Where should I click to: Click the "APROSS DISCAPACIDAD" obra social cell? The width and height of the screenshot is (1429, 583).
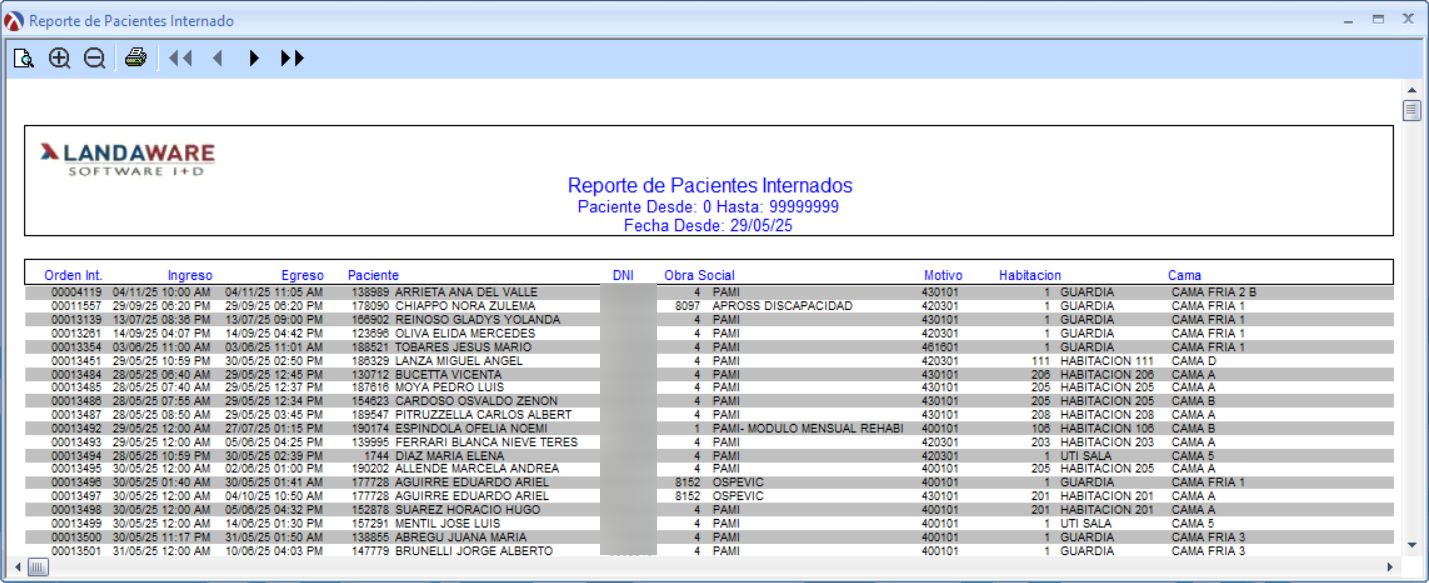click(782, 305)
